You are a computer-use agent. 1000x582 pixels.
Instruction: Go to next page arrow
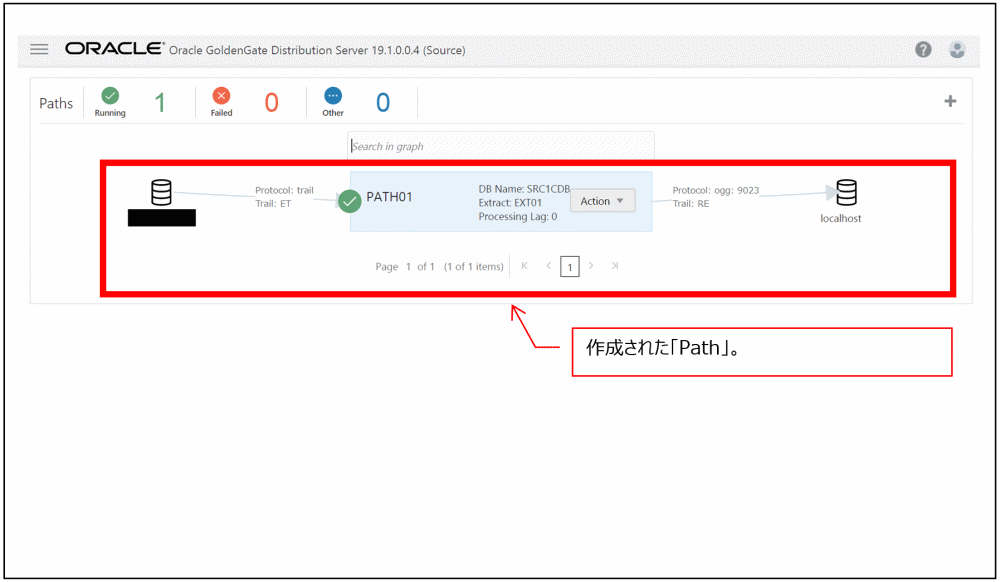pyautogui.click(x=591, y=266)
